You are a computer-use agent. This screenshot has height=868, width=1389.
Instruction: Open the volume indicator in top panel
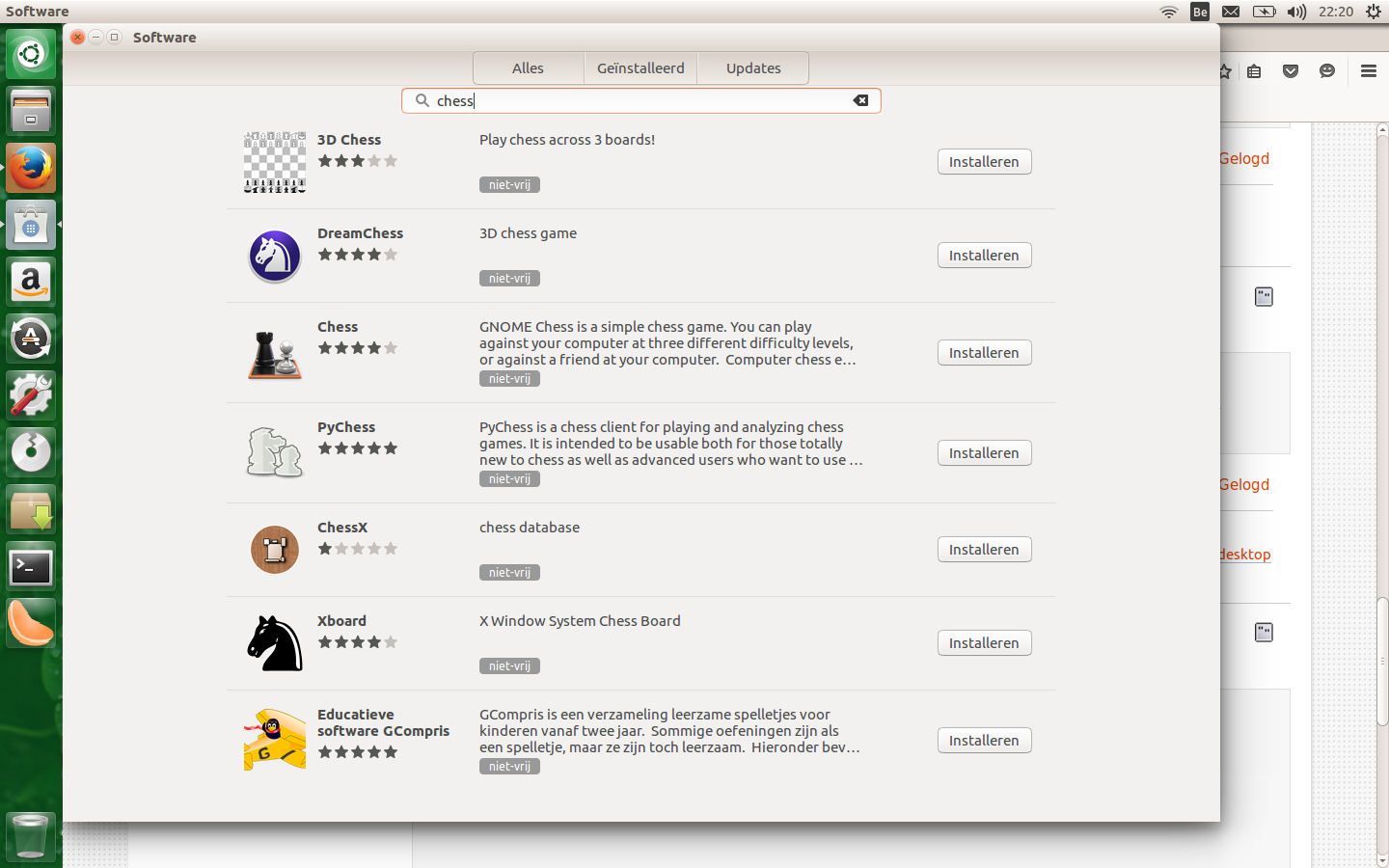click(x=1296, y=12)
